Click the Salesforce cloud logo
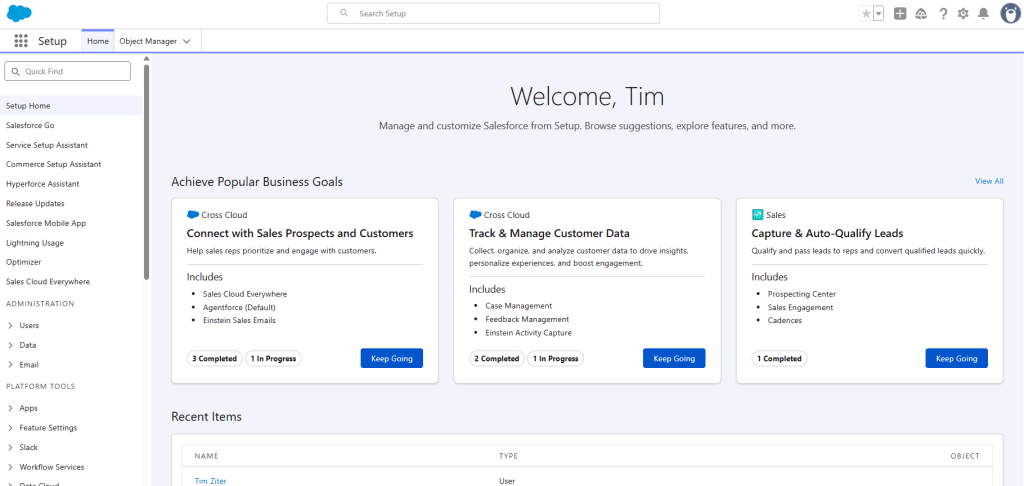 tap(19, 13)
